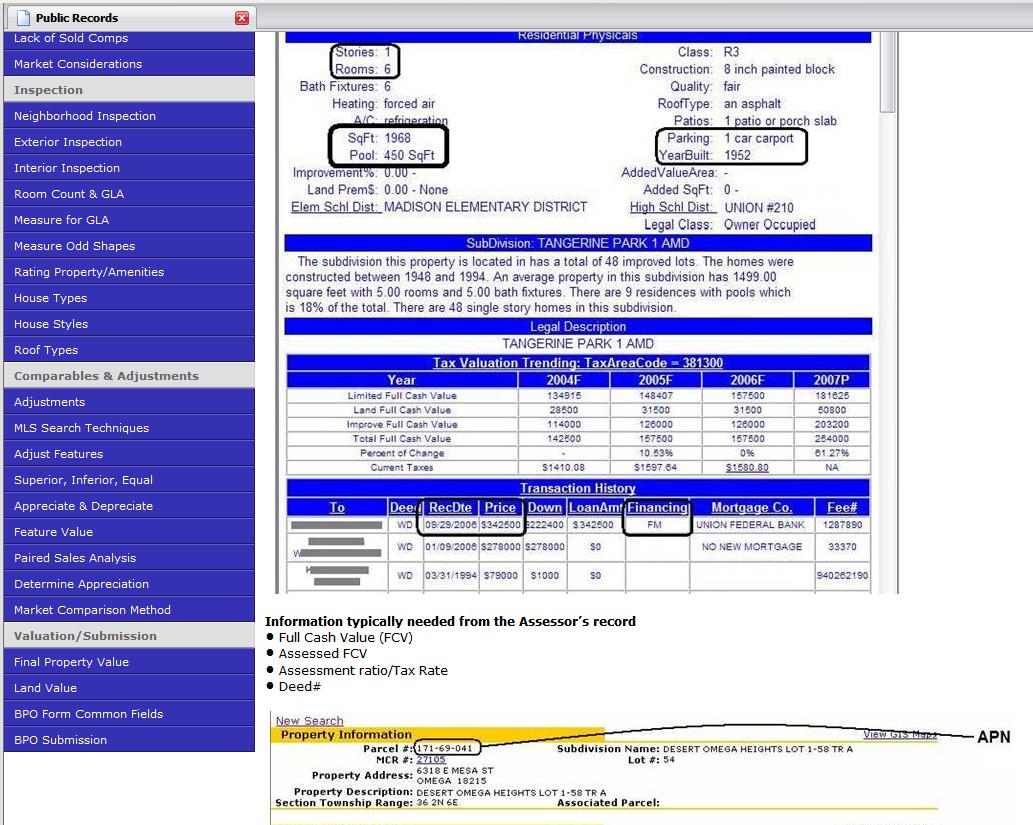Screen dimensions: 1033x825
Task: Click the record scrollbar thumb
Action: click(888, 72)
